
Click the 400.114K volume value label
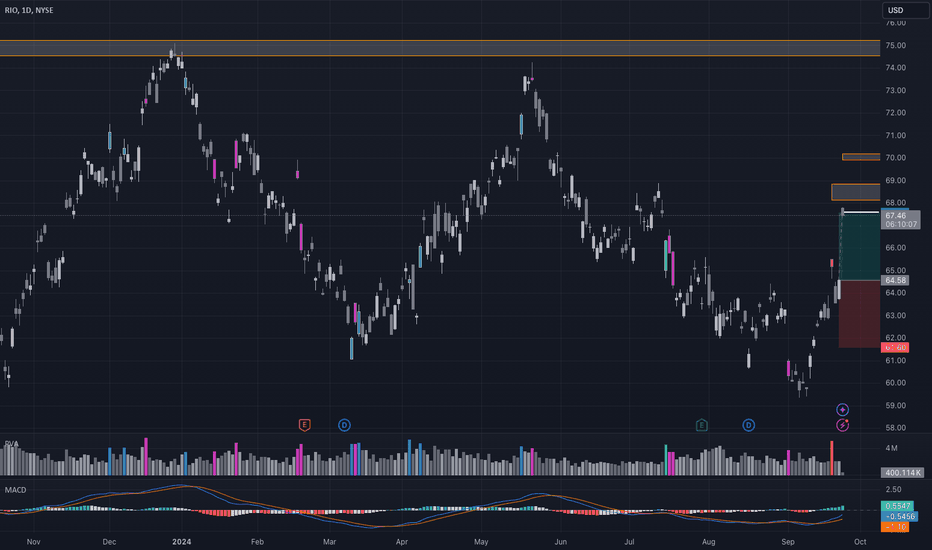click(x=902, y=473)
